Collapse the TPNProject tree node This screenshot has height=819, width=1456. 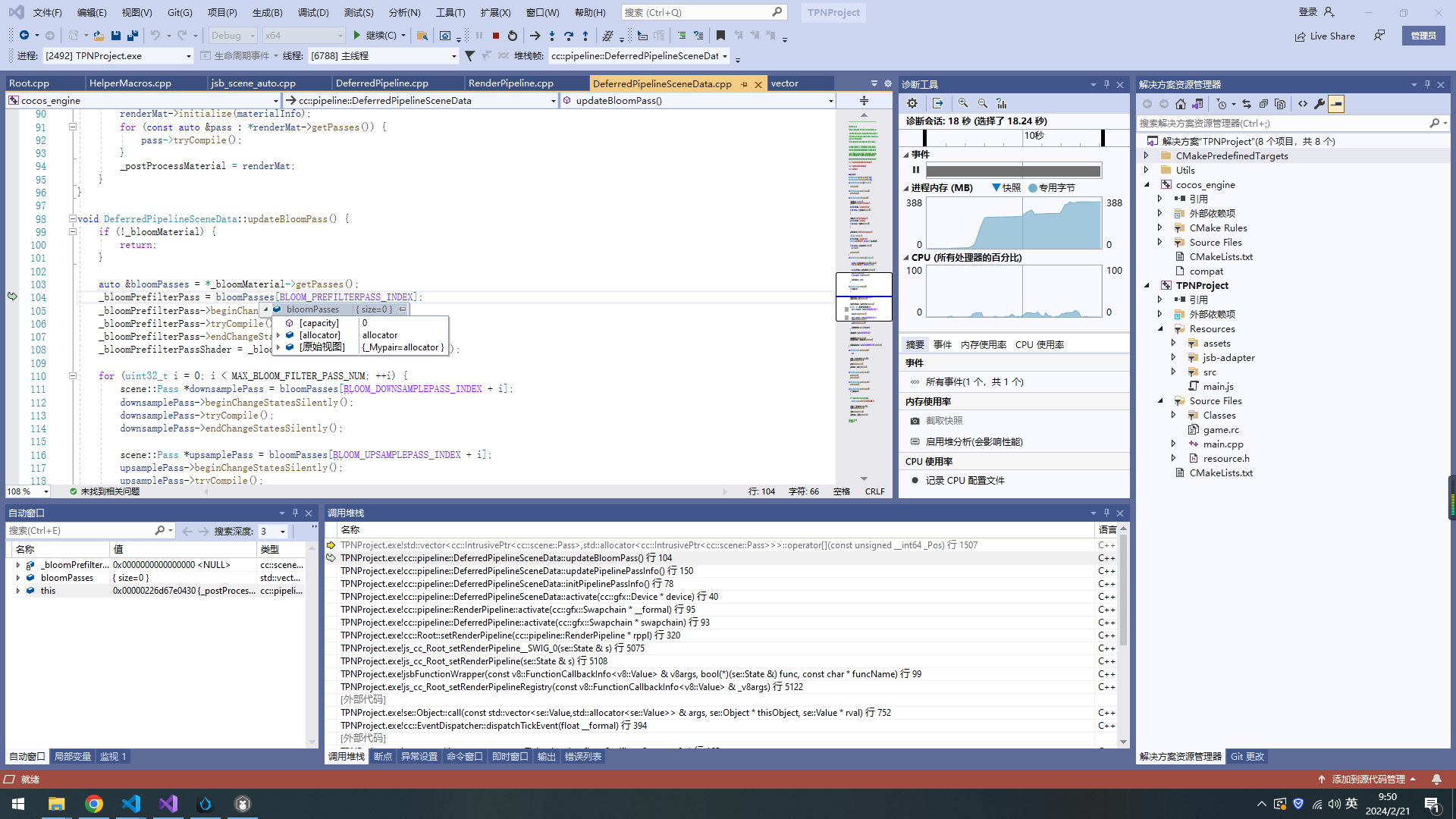pyautogui.click(x=1147, y=286)
